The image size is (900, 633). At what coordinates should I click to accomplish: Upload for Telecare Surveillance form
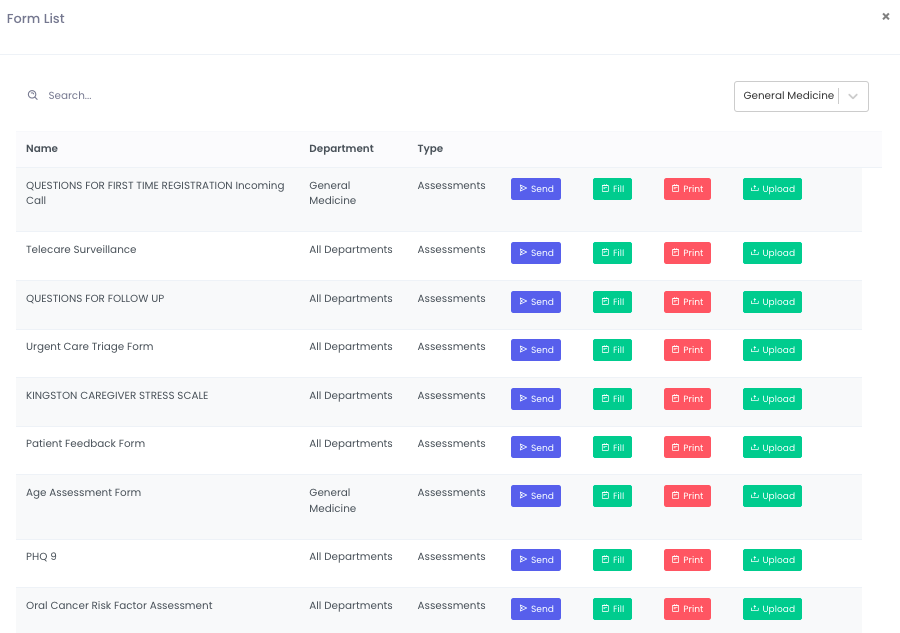tap(772, 253)
